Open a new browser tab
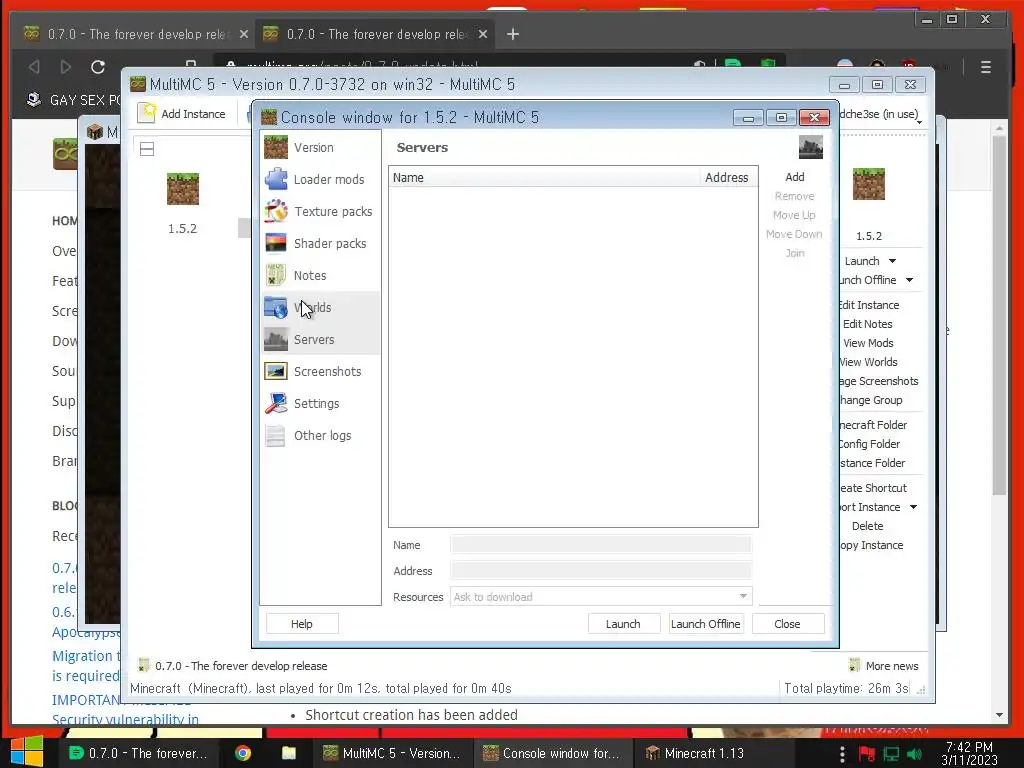Image resolution: width=1024 pixels, height=768 pixels. tap(513, 34)
